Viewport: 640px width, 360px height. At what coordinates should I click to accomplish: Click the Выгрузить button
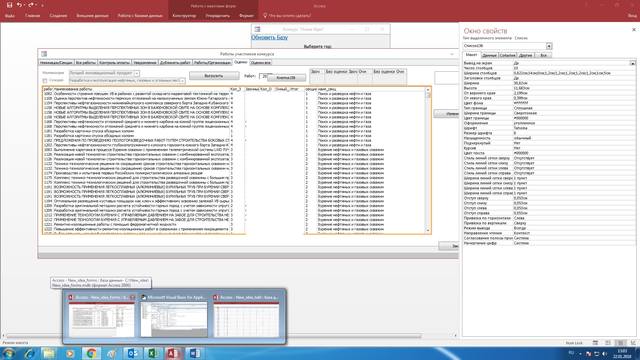click(x=214, y=76)
